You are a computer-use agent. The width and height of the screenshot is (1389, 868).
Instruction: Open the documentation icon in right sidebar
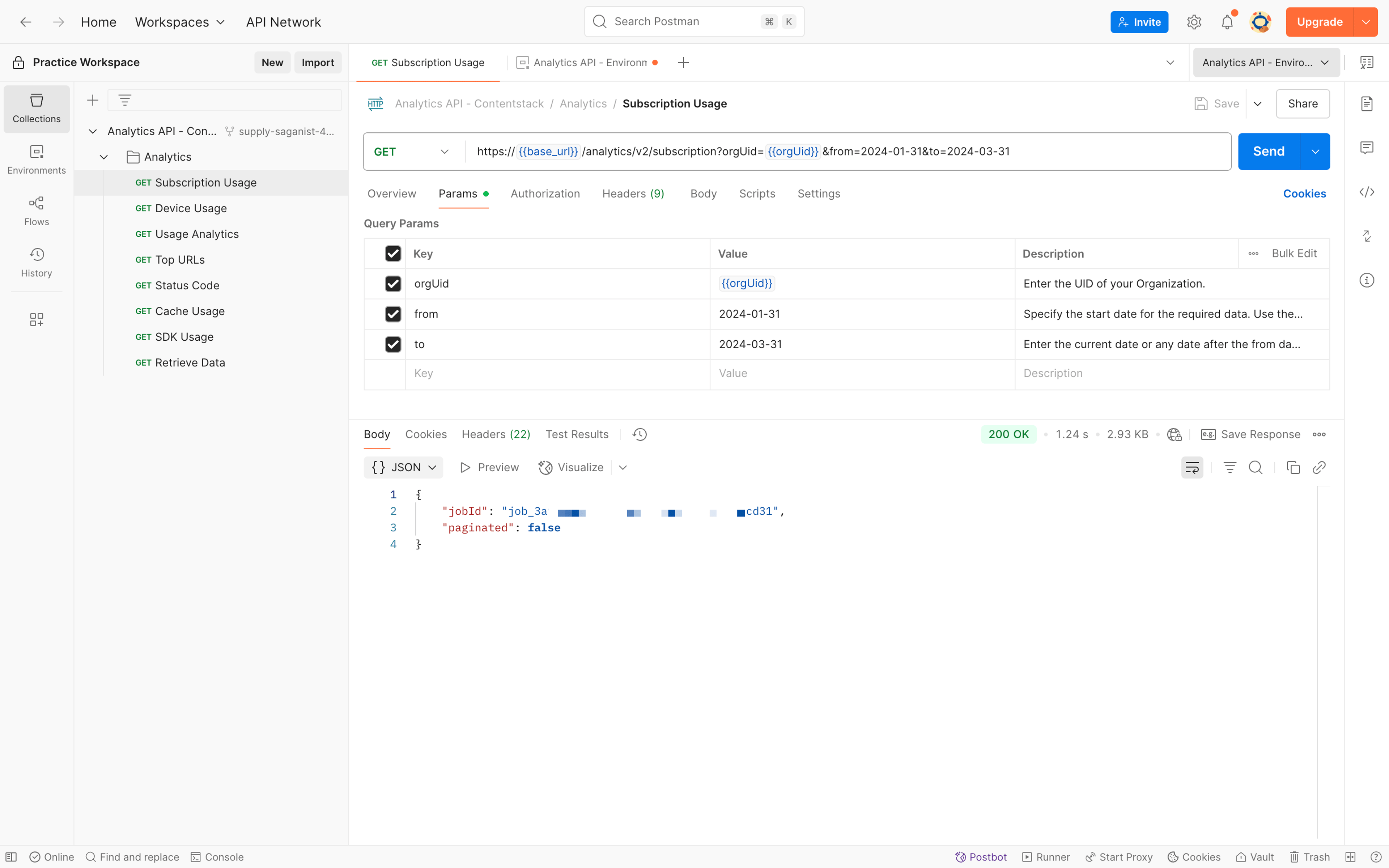[x=1367, y=104]
